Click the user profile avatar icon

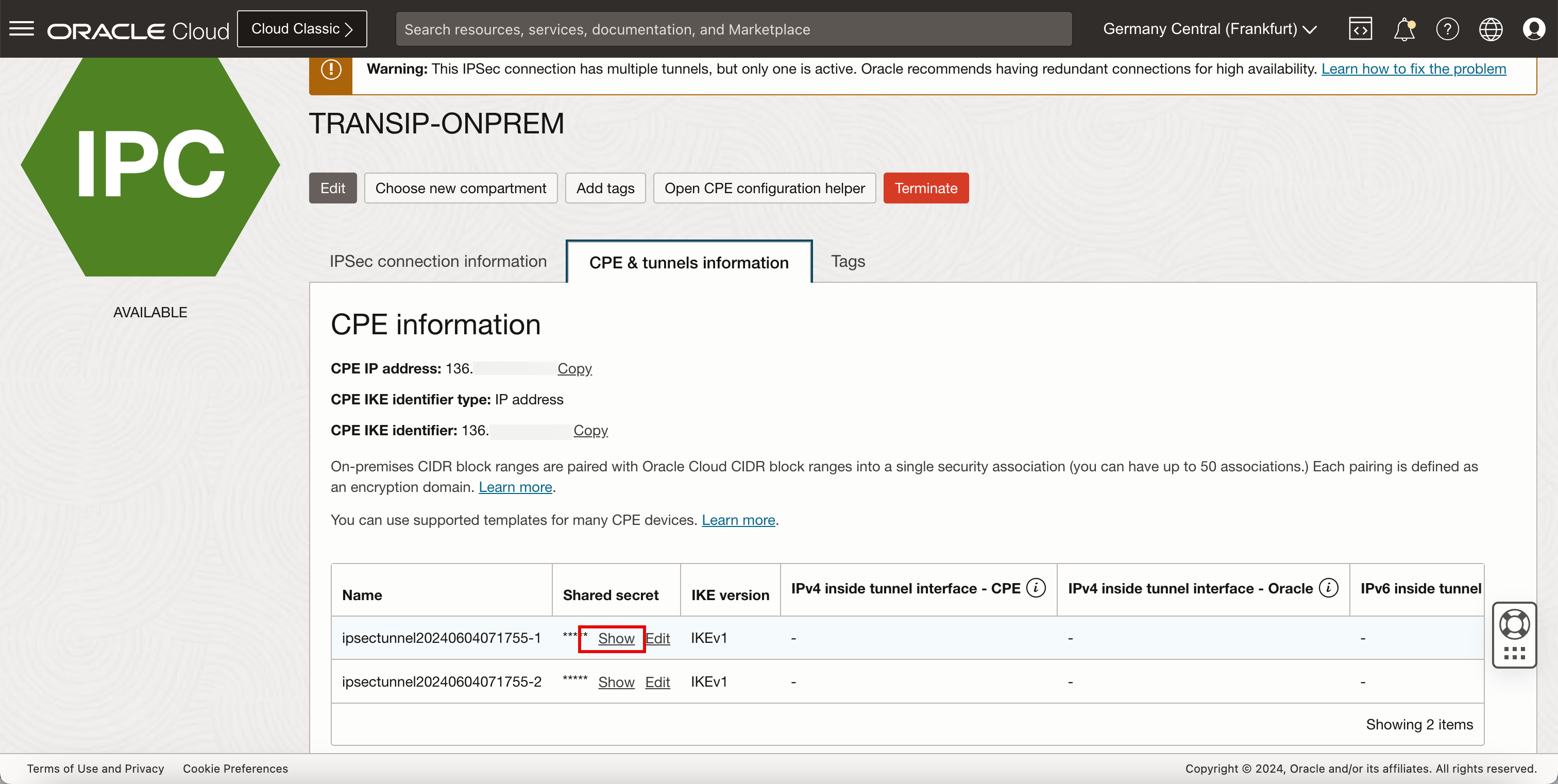point(1532,29)
